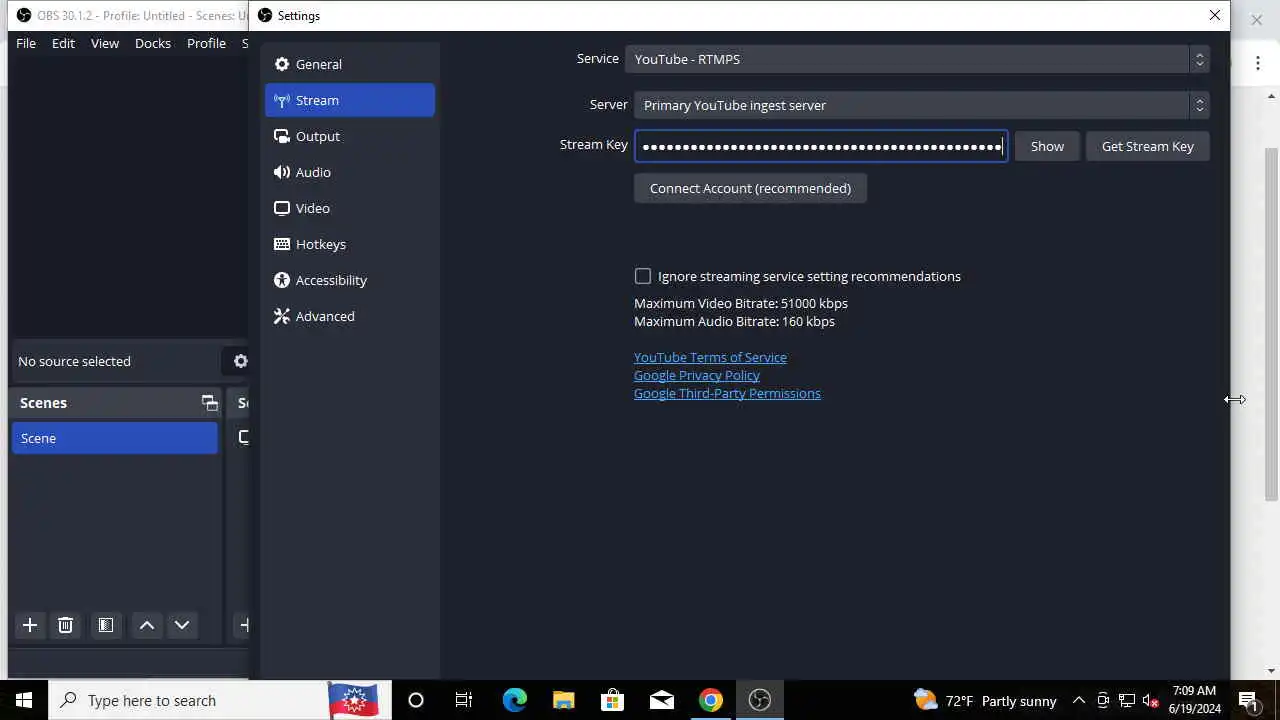Screen dimensions: 1280x720
Task: Click the taskbar search box
Action: coord(220,700)
